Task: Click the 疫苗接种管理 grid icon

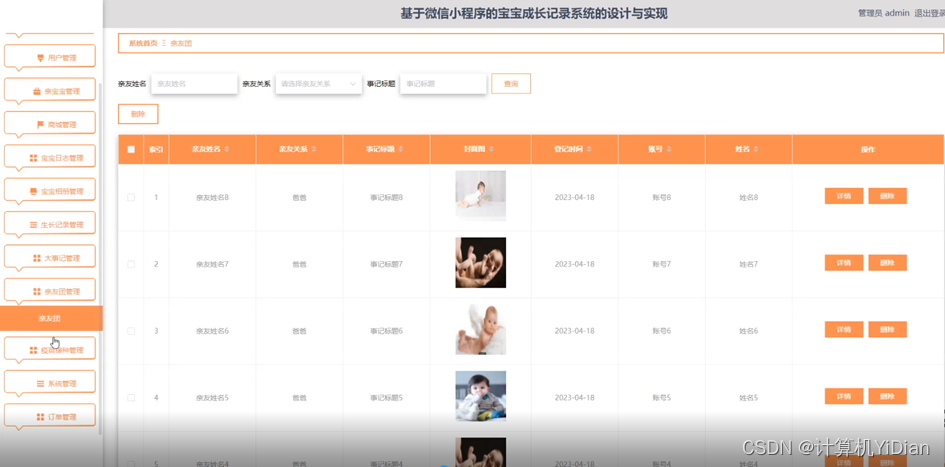Action: tap(33, 350)
